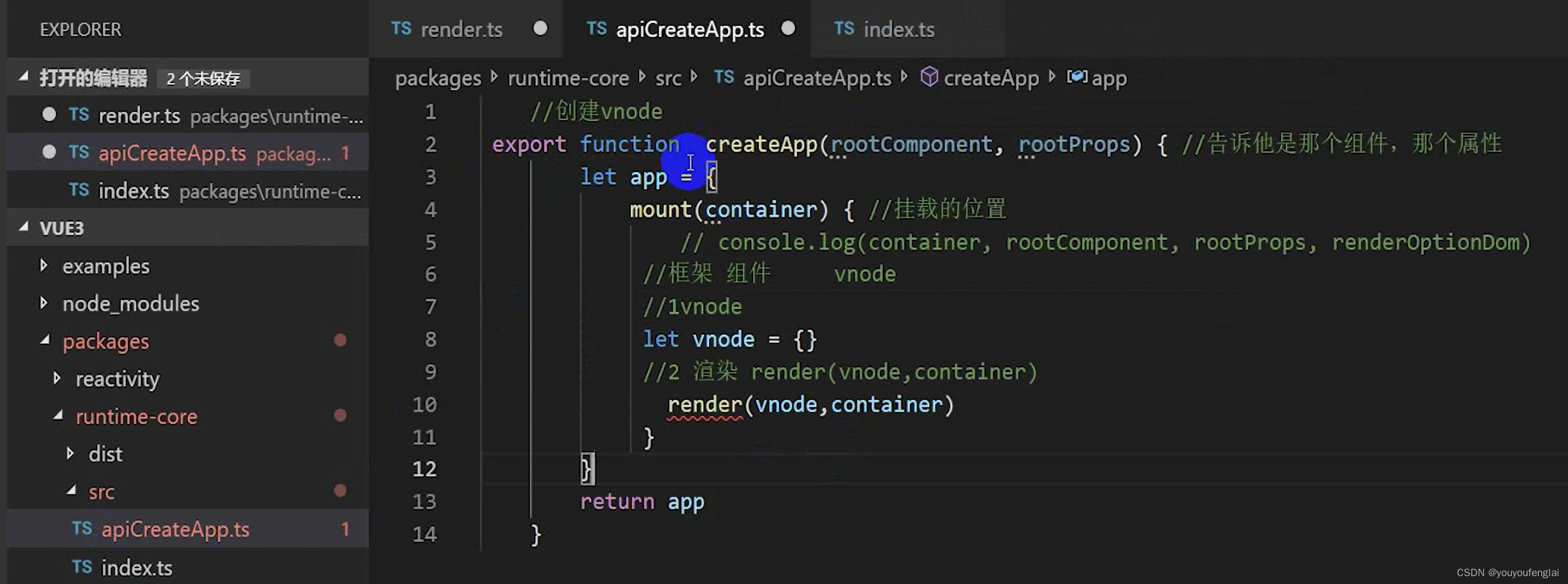Switch to the index.ts tab
The height and width of the screenshot is (584, 1568).
[x=907, y=29]
